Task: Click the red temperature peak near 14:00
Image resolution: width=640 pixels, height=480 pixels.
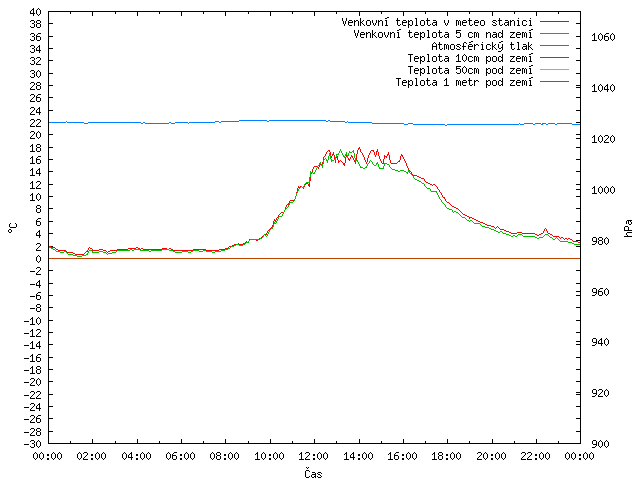Action: click(x=359, y=148)
